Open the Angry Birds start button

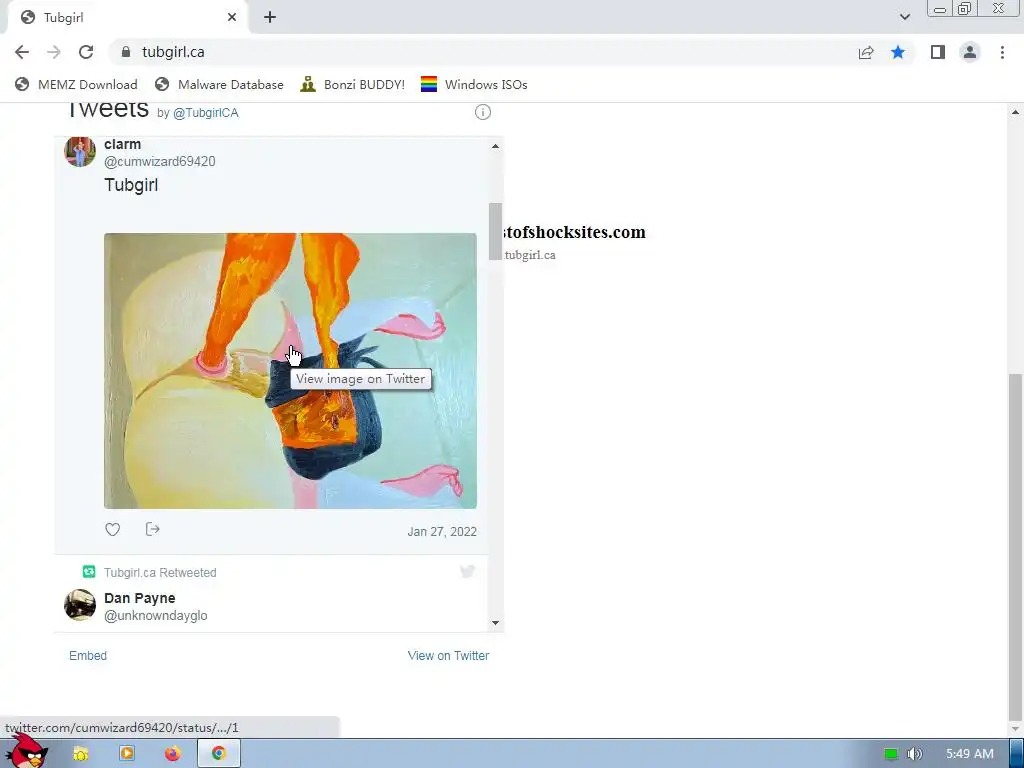click(x=26, y=751)
